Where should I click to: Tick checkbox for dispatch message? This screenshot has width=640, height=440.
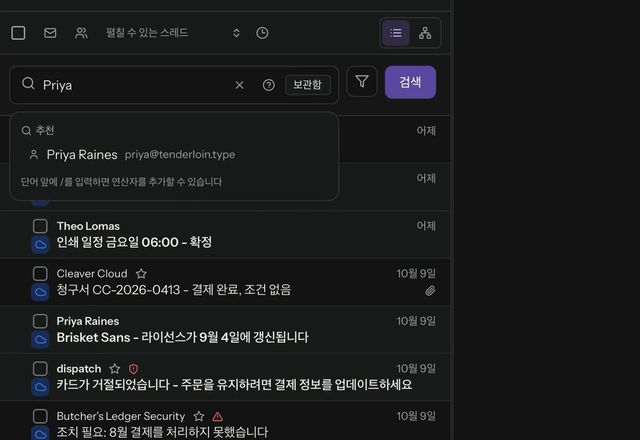click(x=40, y=369)
